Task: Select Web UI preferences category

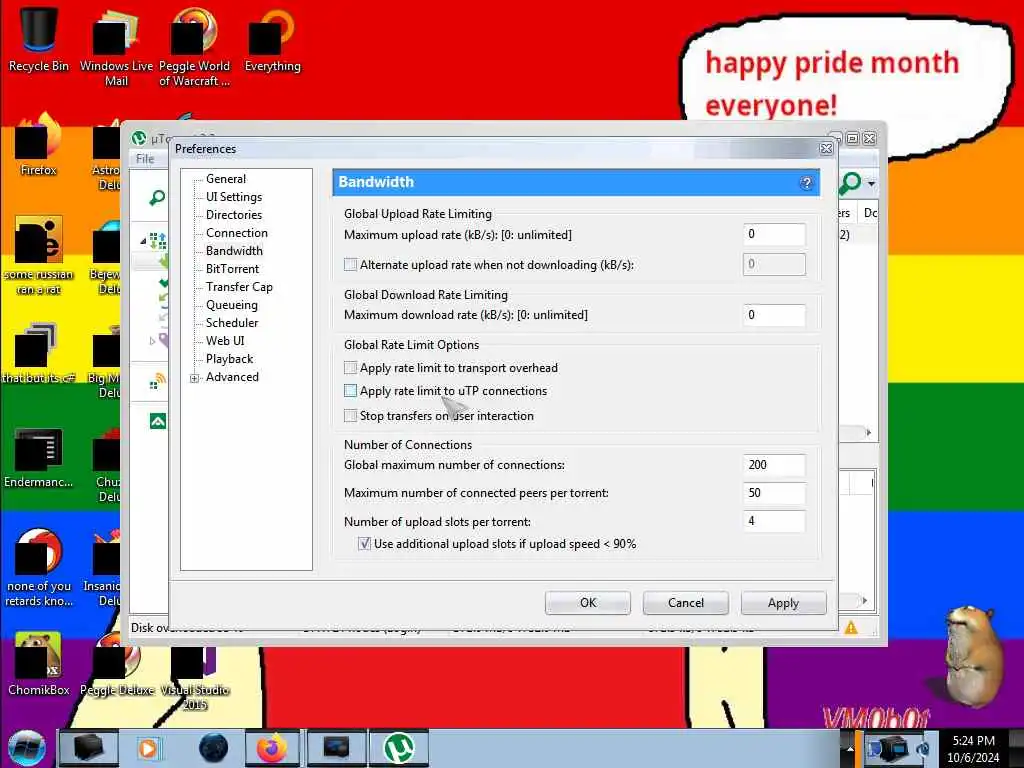Action: click(x=225, y=341)
